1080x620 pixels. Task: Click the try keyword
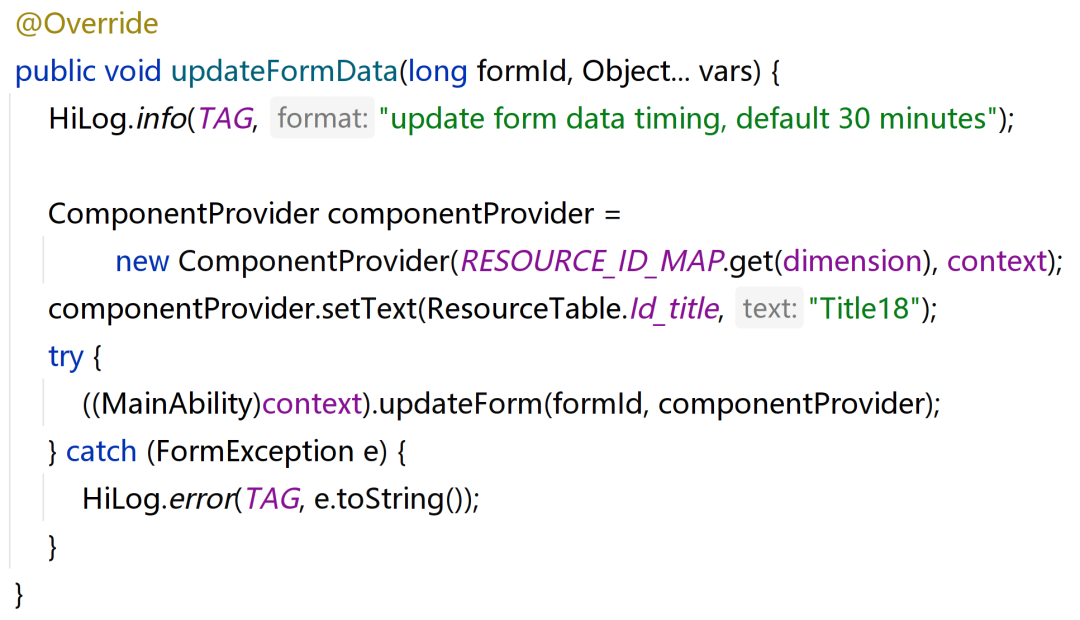[65, 357]
